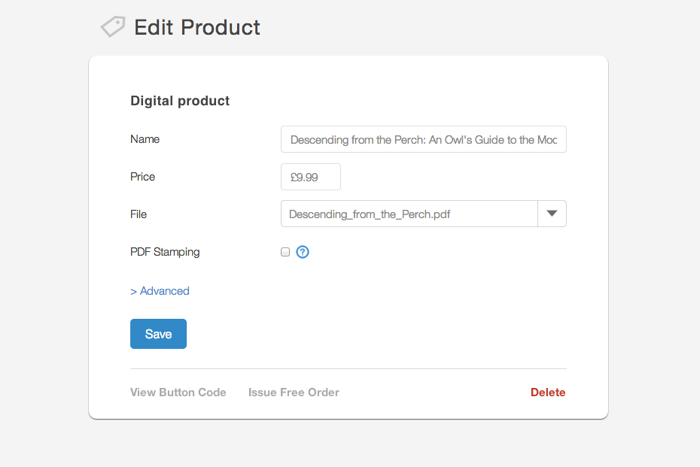Open the File dropdown arrow

point(552,214)
